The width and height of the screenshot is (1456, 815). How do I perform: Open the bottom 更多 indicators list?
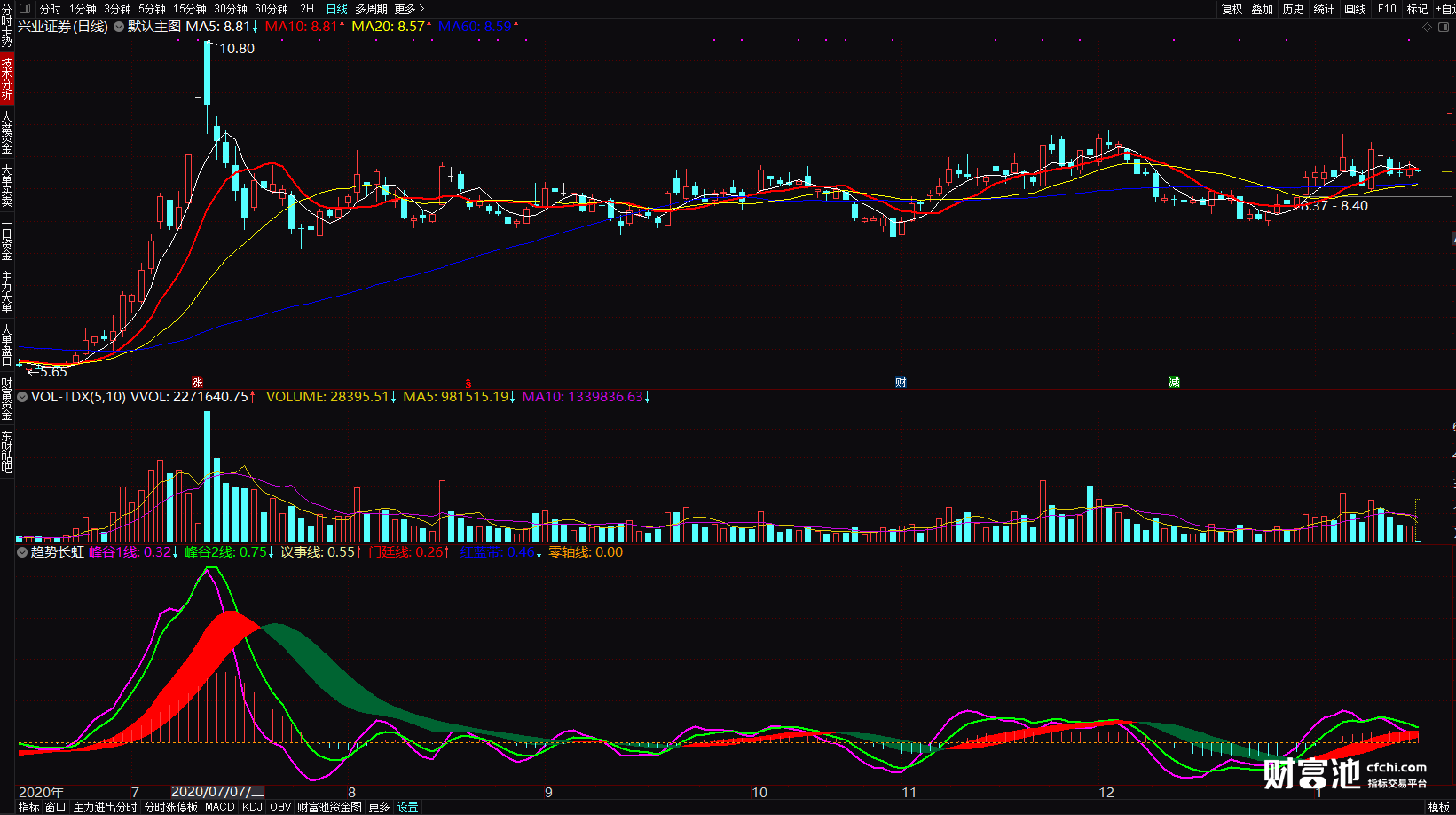pos(379,807)
